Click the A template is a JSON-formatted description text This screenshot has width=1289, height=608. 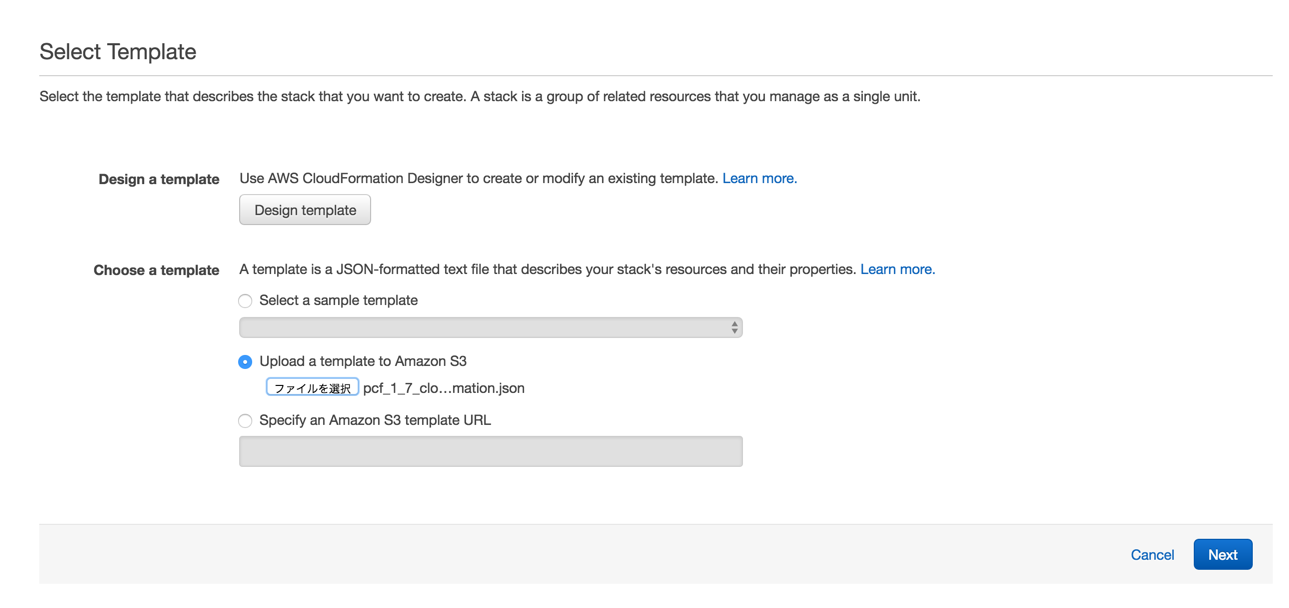tap(547, 269)
